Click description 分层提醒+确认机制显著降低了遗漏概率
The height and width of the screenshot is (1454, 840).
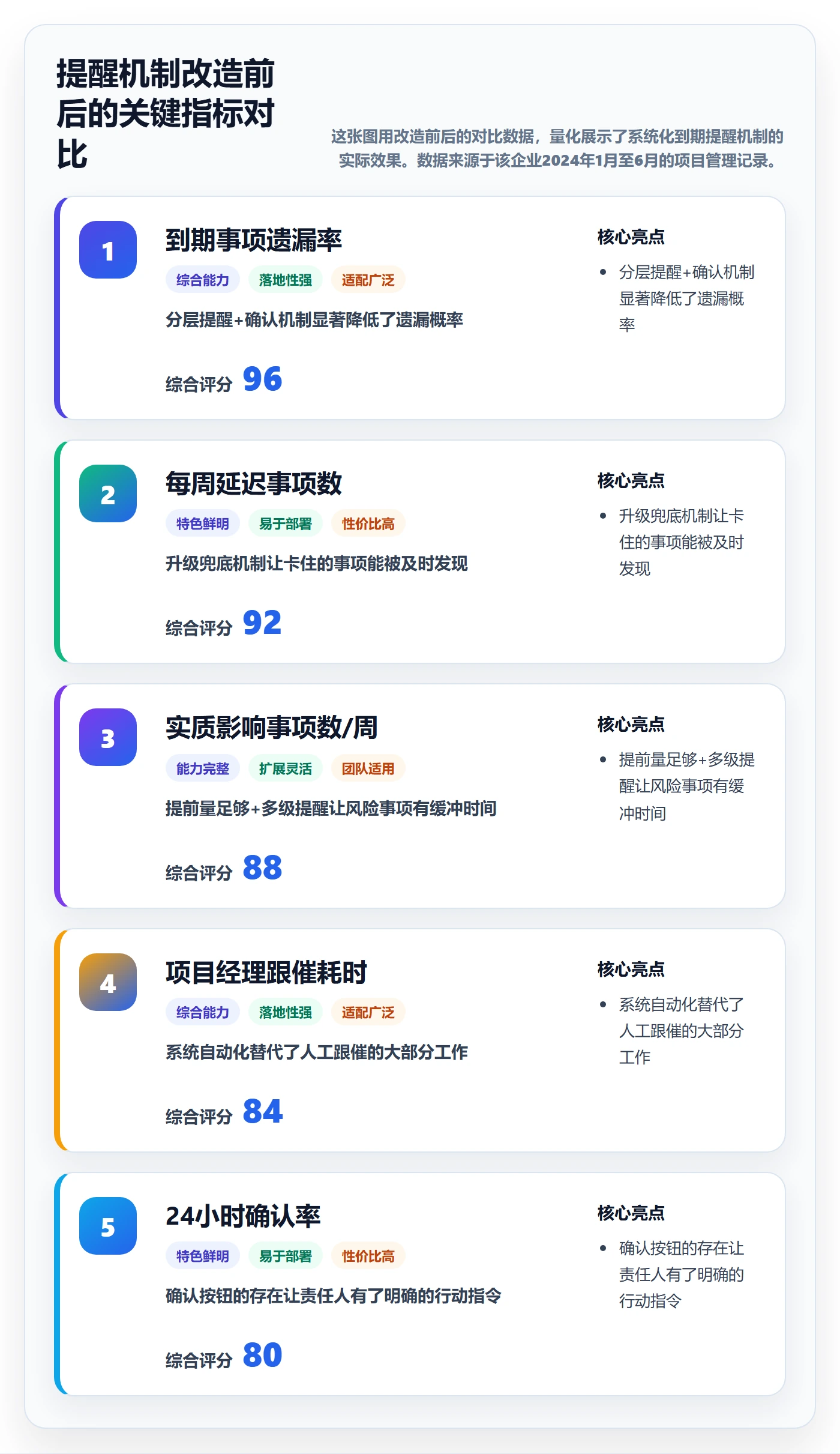point(314,320)
